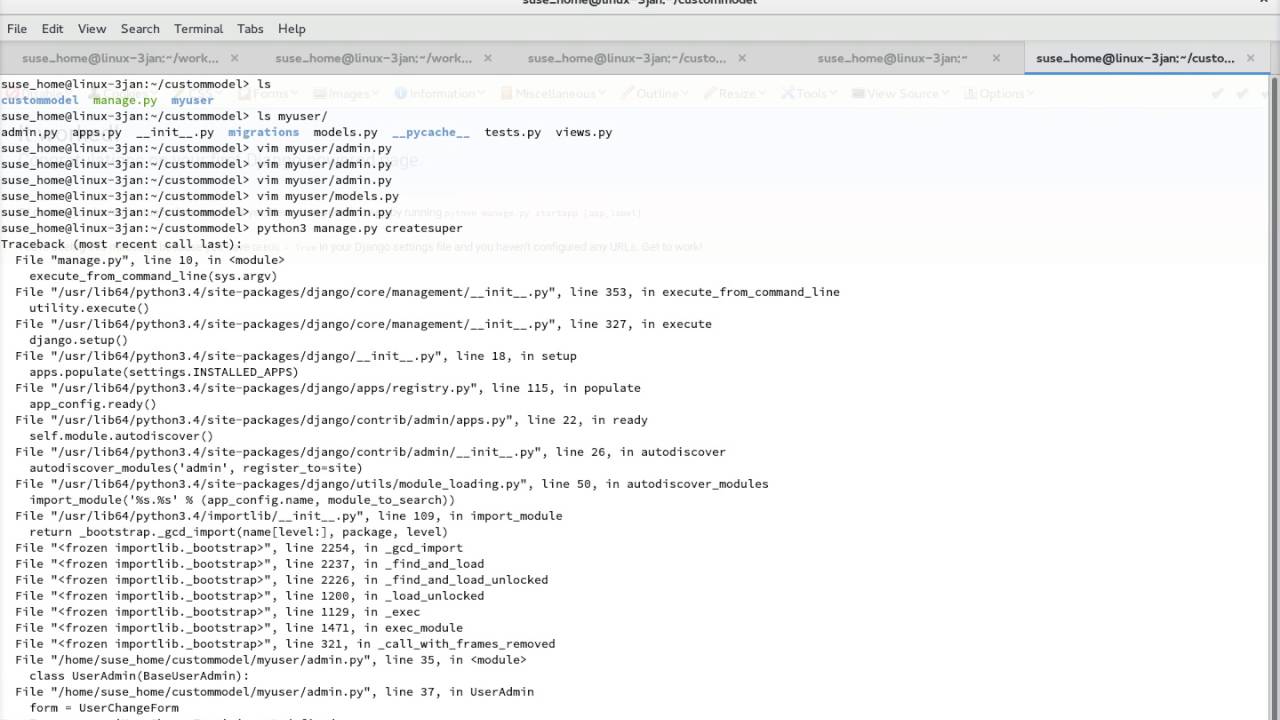
Task: Click the 'admin/apps.py, line 22, in ready' line
Action: coord(331,420)
